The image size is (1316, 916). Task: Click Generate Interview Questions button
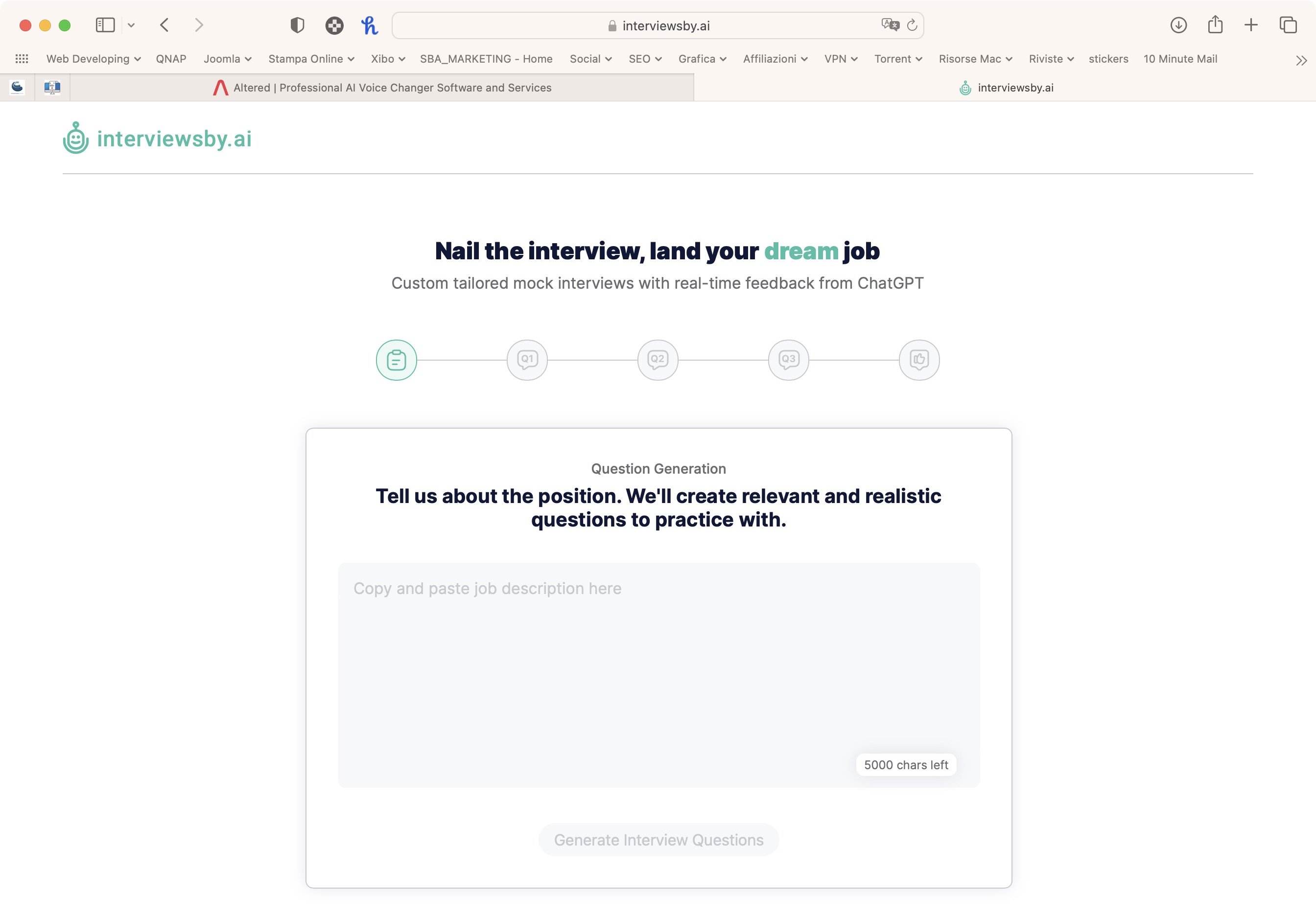point(658,839)
